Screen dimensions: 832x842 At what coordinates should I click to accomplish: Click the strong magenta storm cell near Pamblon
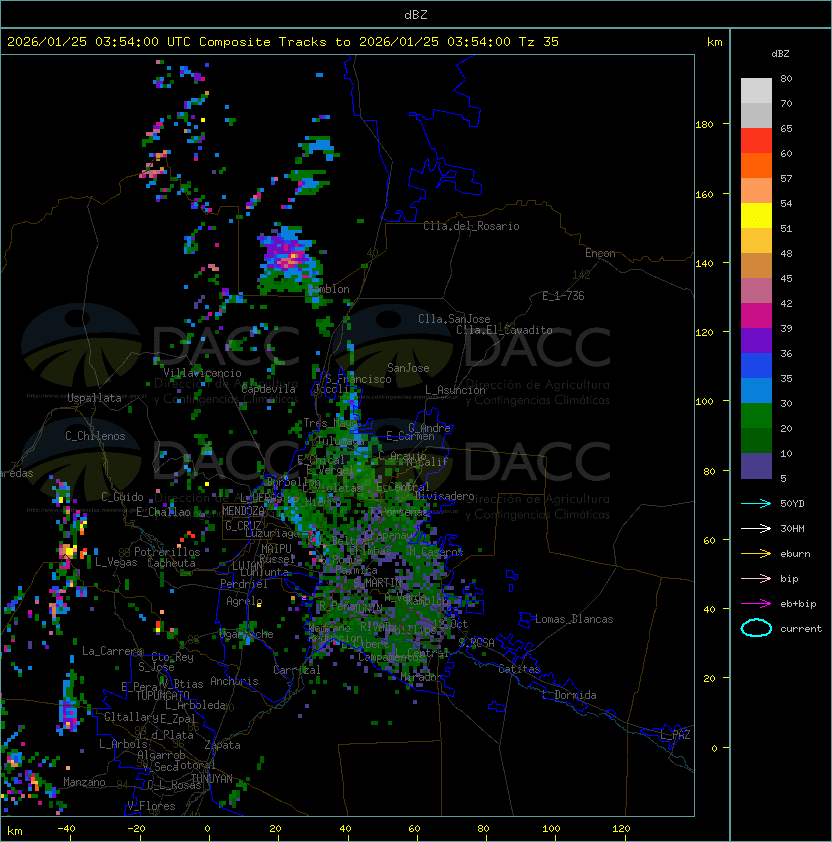(x=289, y=258)
